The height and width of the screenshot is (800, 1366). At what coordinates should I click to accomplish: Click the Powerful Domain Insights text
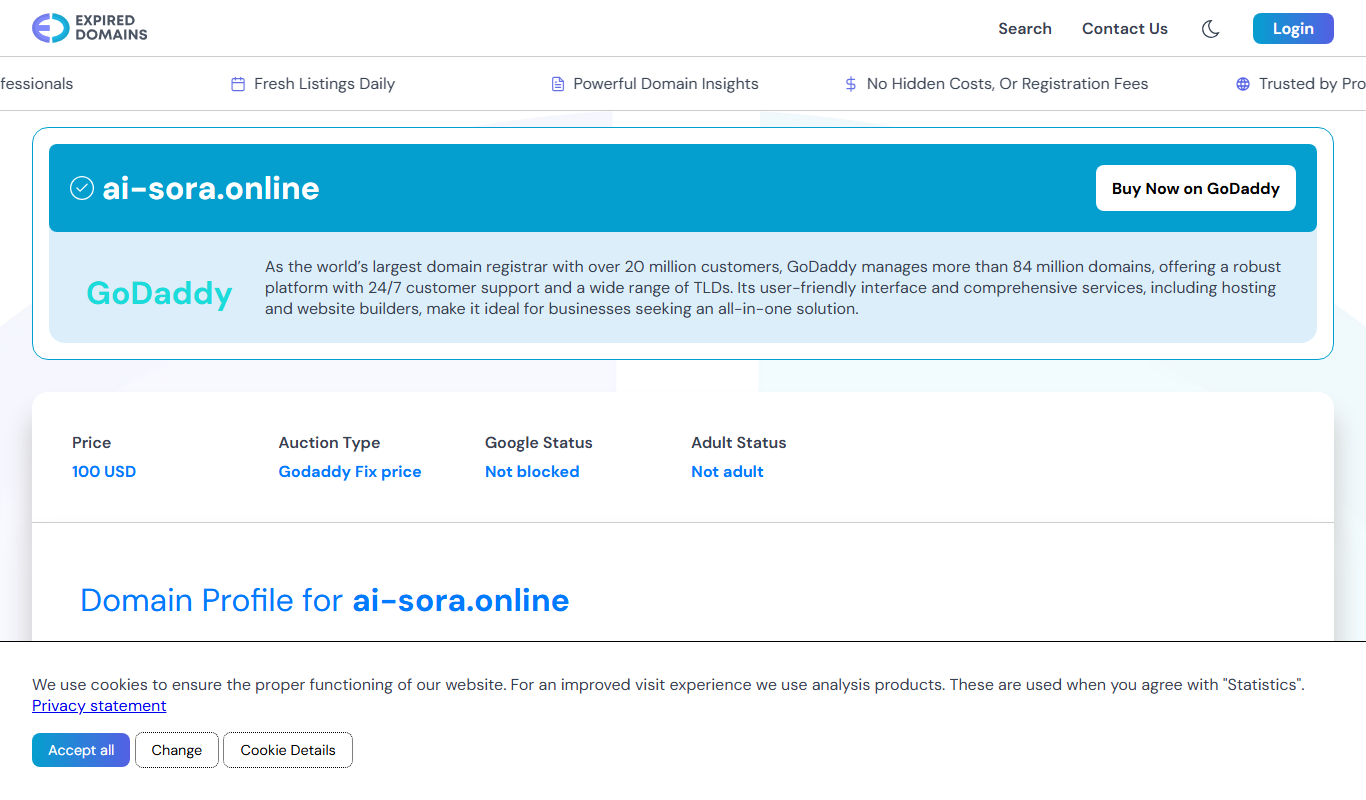click(x=666, y=84)
